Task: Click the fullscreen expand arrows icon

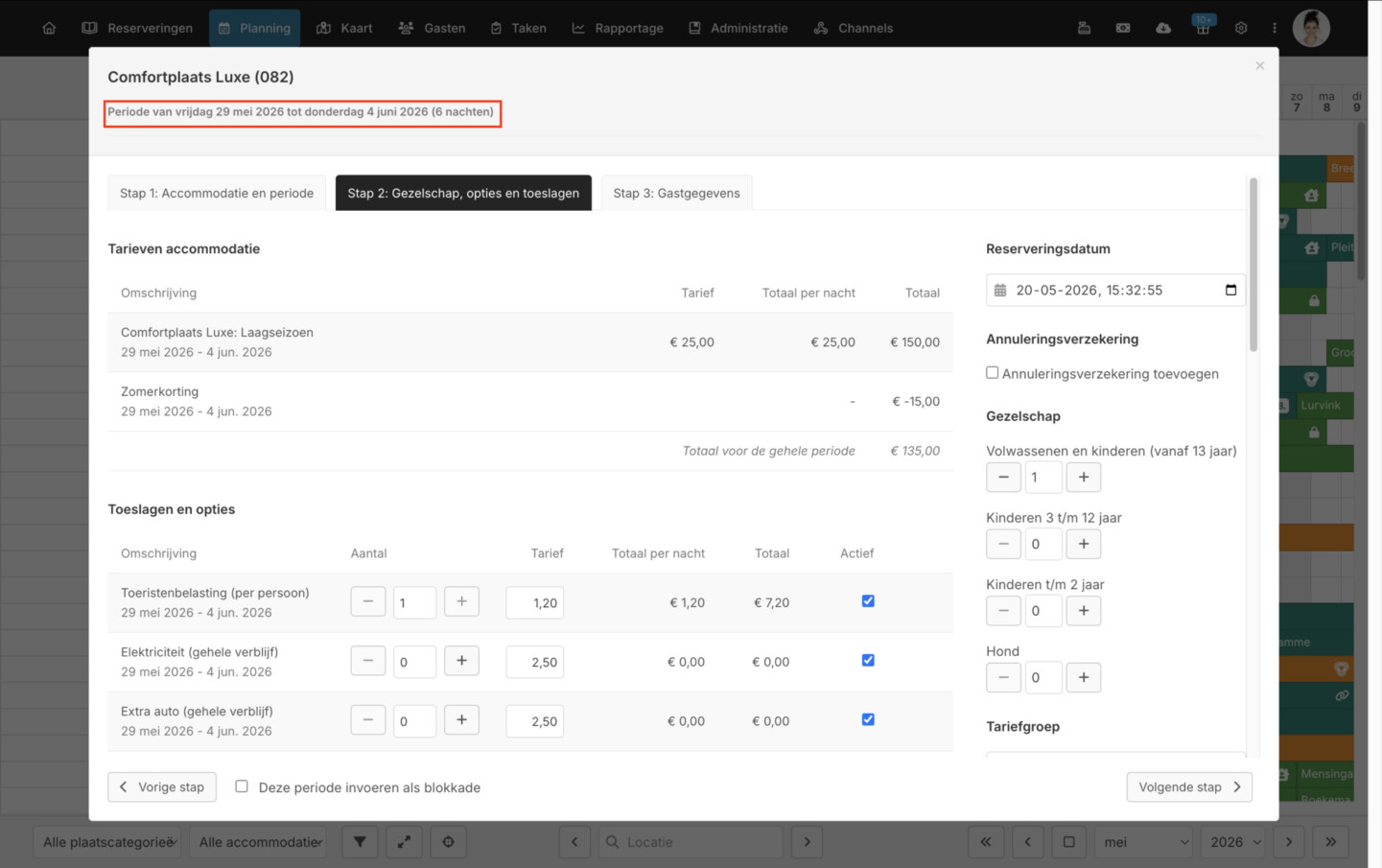Action: point(404,842)
